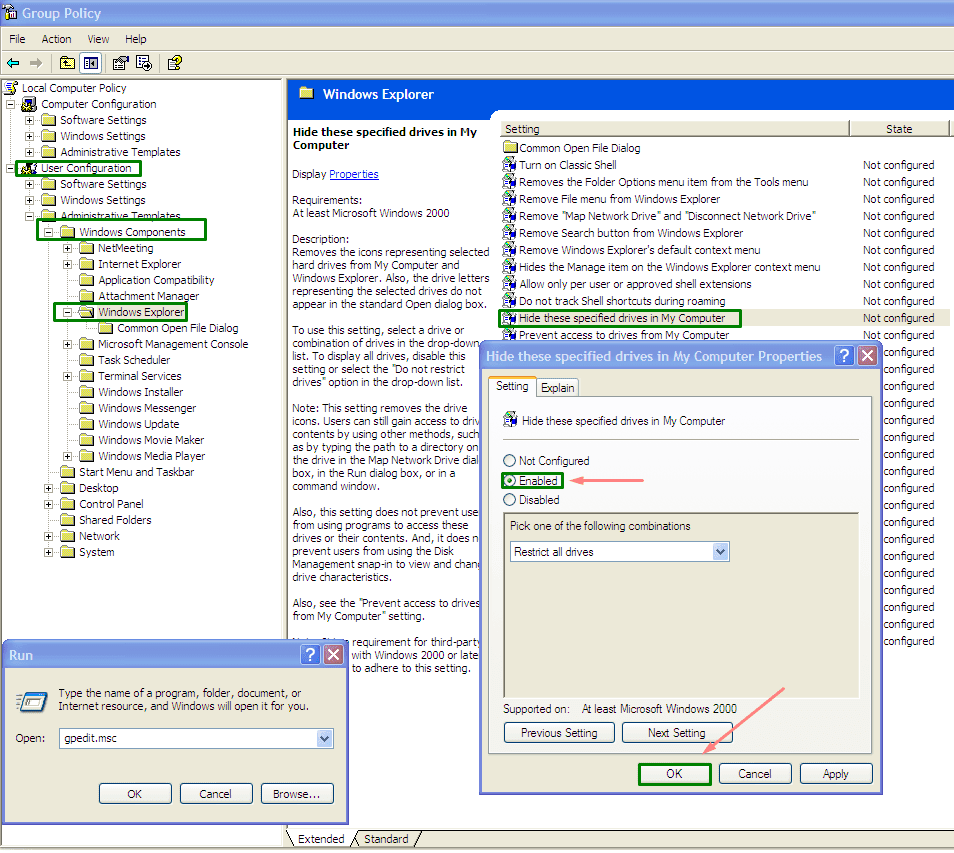
Task: Click Apply in the Properties dialog
Action: click(x=835, y=774)
